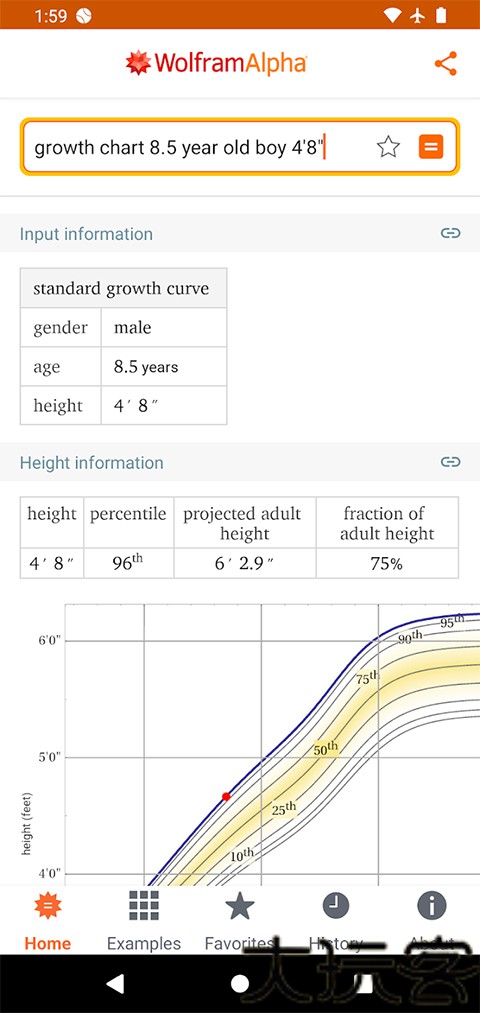The width and height of the screenshot is (480, 1013).
Task: Tap the projected adult height value
Action: coord(244,563)
